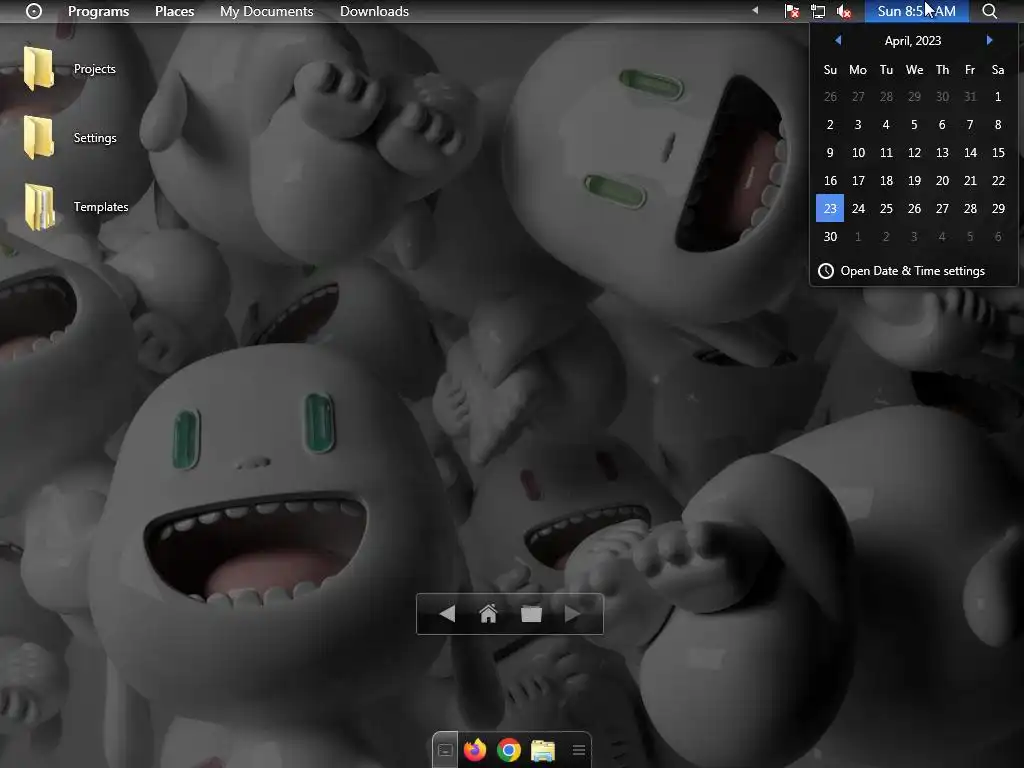
Task: Click the flag notification icon in the tray
Action: click(791, 11)
